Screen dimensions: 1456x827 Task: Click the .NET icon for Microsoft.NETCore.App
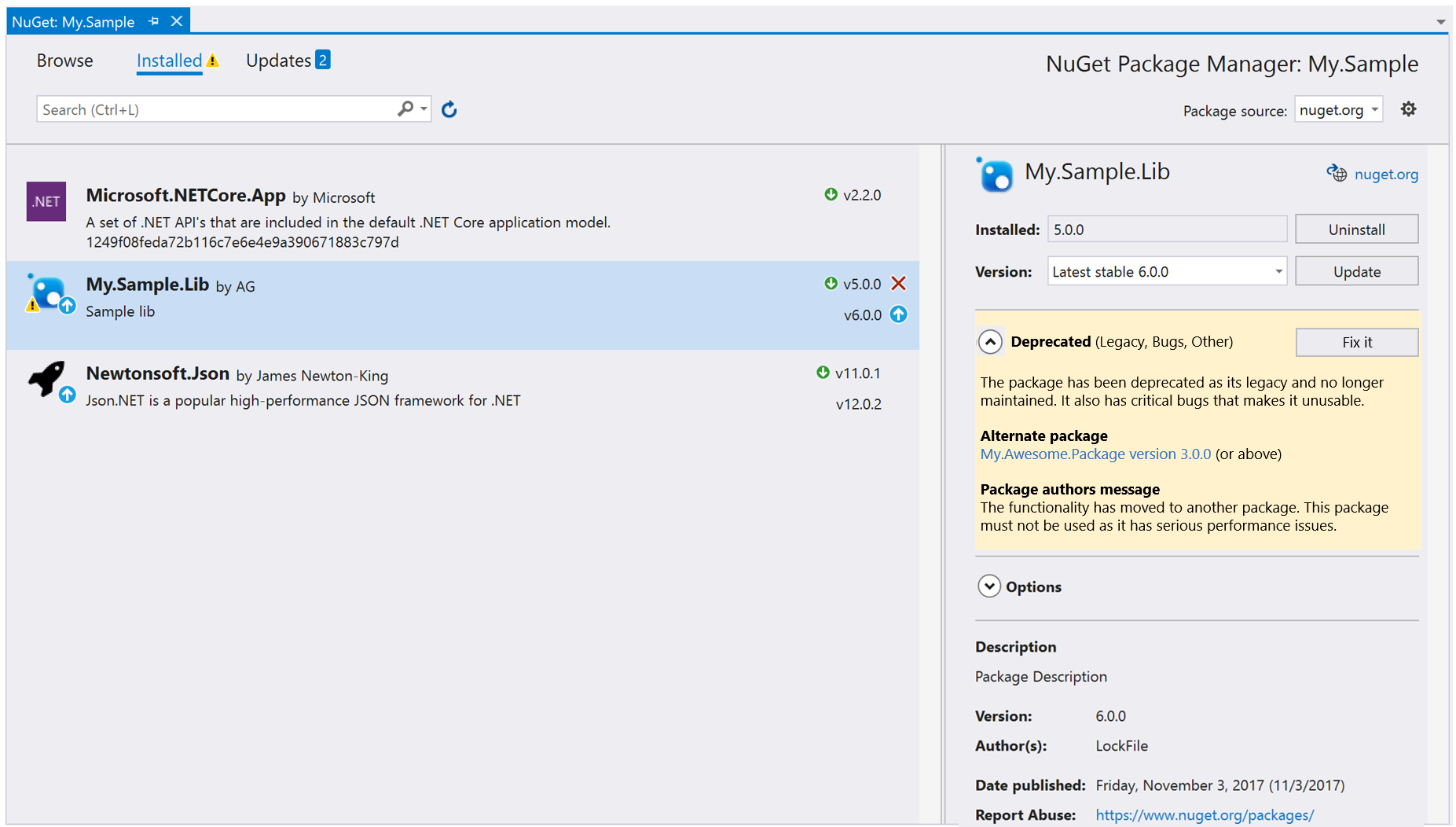click(x=46, y=202)
